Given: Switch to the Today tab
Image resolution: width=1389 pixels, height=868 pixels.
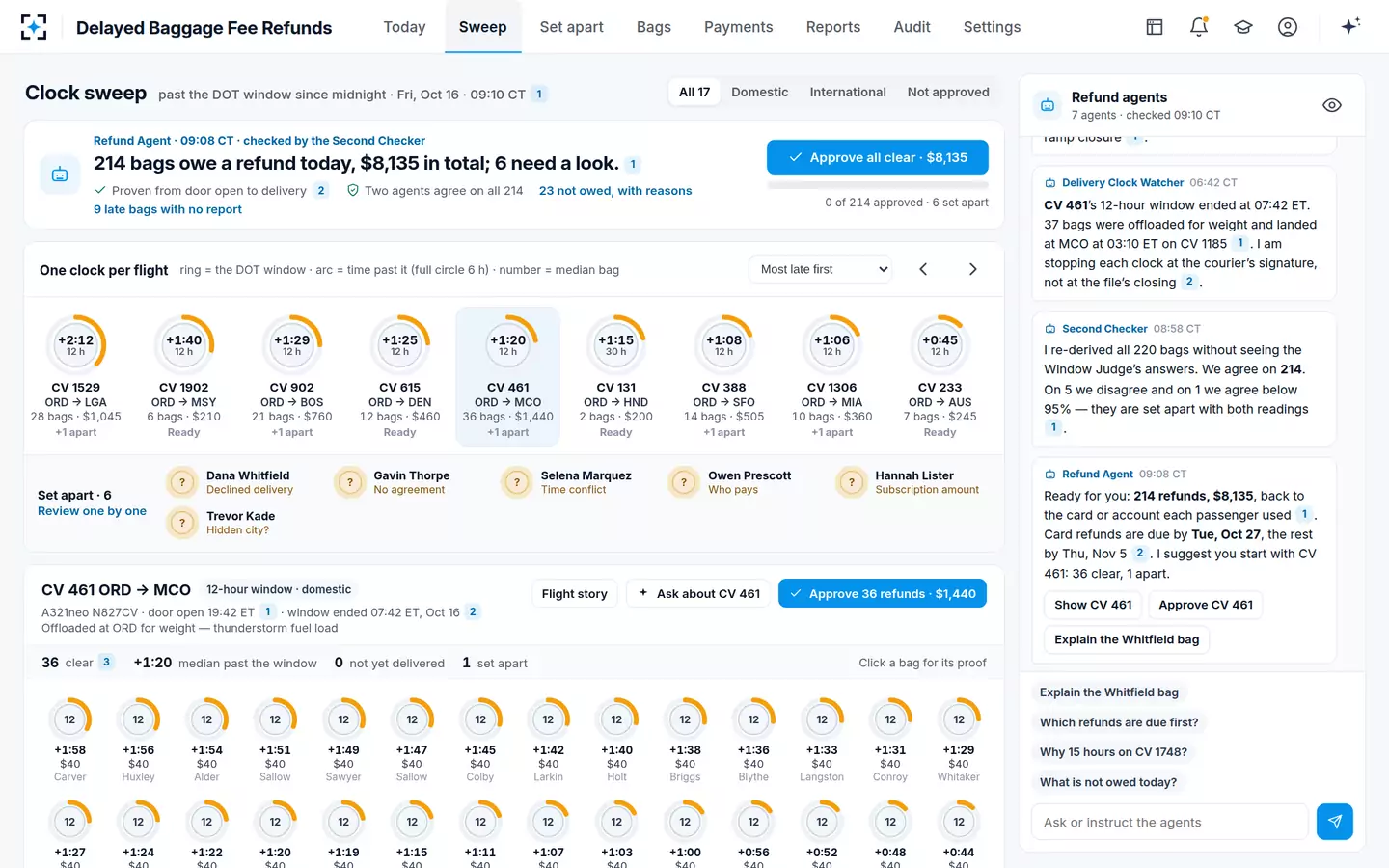Looking at the screenshot, I should coord(404,27).
